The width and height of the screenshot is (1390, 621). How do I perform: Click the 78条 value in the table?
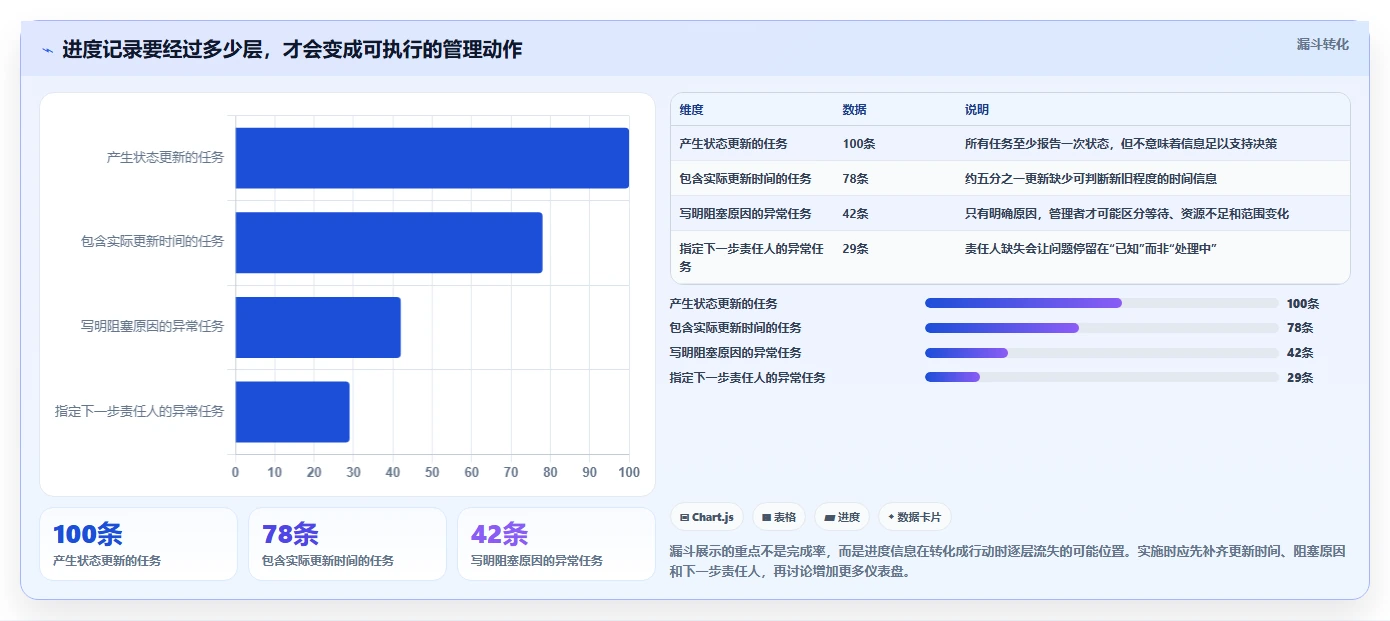856,179
